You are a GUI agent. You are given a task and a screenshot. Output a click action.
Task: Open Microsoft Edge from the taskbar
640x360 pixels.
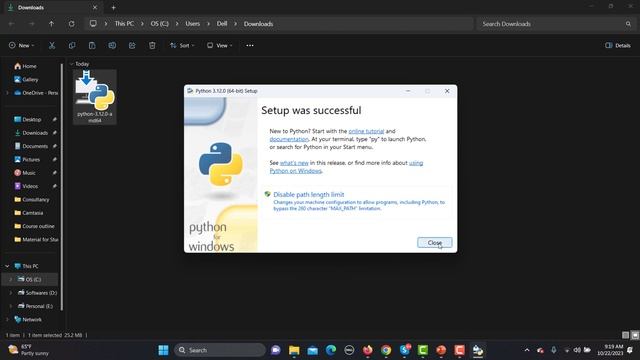[x=331, y=350]
